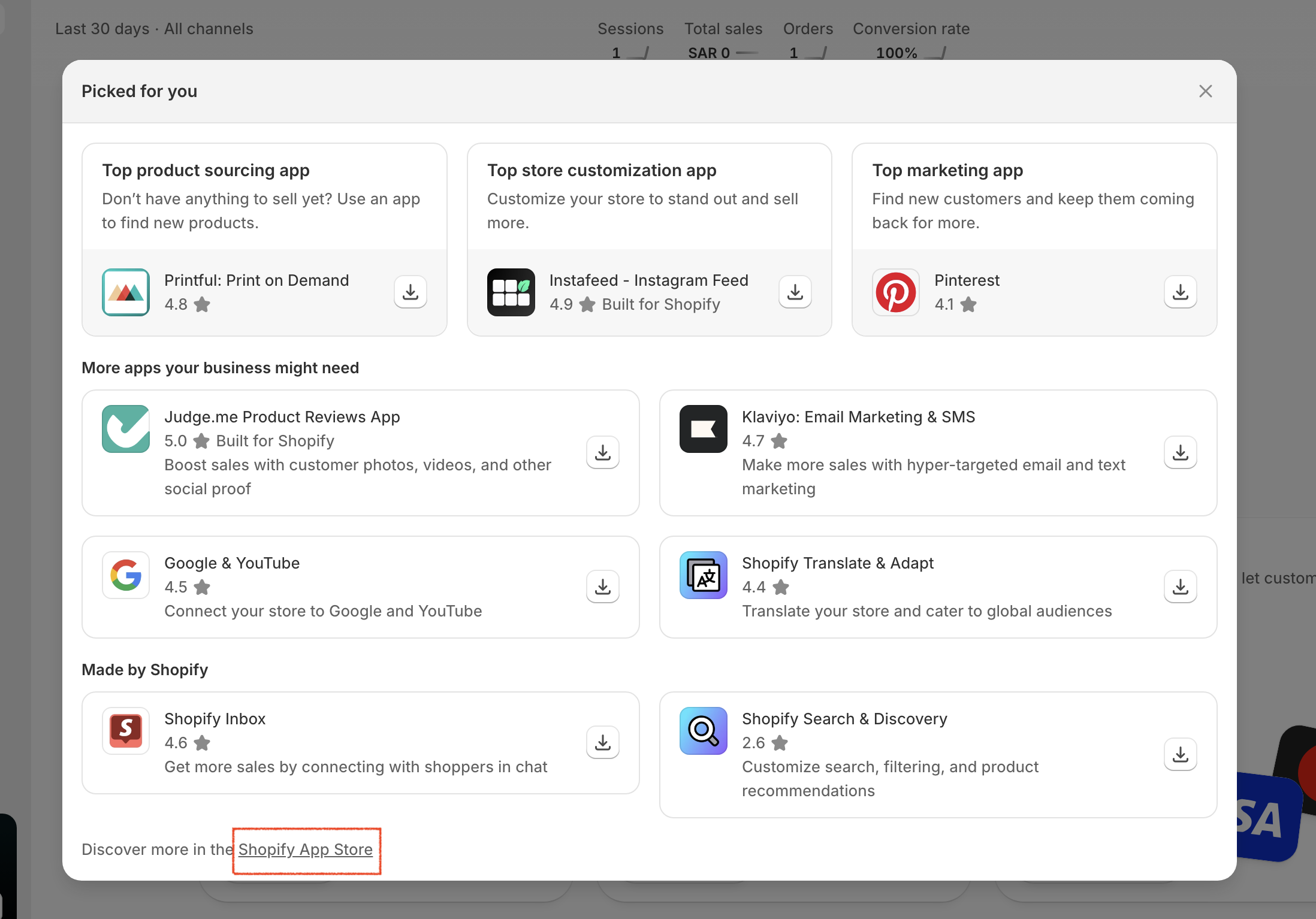This screenshot has width=1316, height=919.
Task: Click the 4.8 star rating of Printful
Action: point(187,304)
